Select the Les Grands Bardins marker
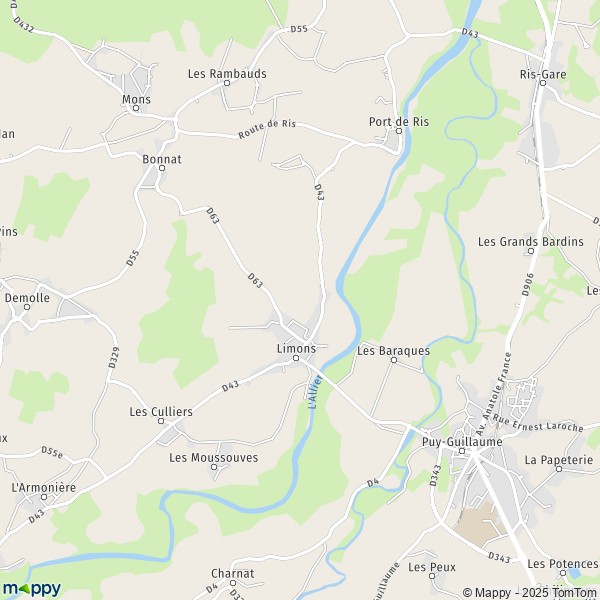600x600 pixels. (531, 251)
